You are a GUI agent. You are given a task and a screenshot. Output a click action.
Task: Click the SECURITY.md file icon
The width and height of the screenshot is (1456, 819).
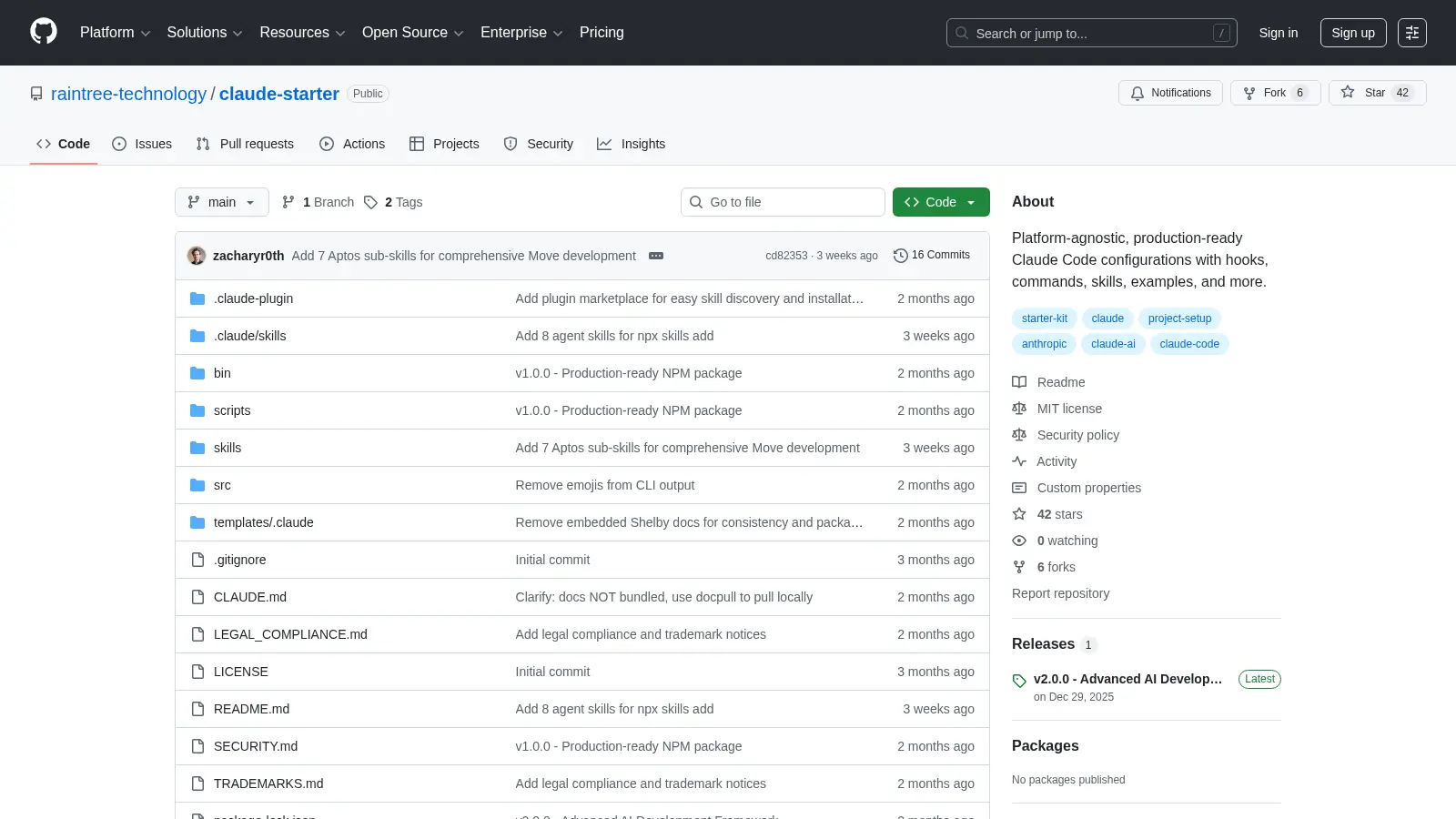tap(197, 746)
